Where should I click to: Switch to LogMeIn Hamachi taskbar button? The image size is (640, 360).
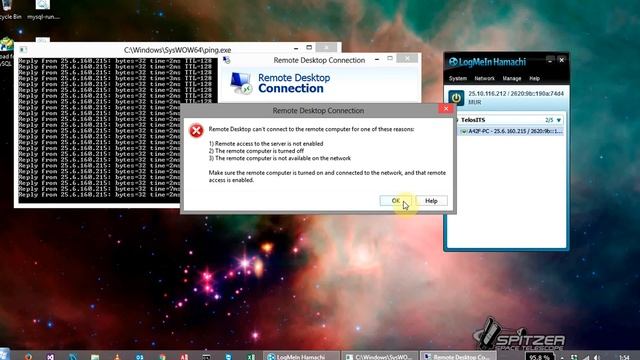click(301, 356)
